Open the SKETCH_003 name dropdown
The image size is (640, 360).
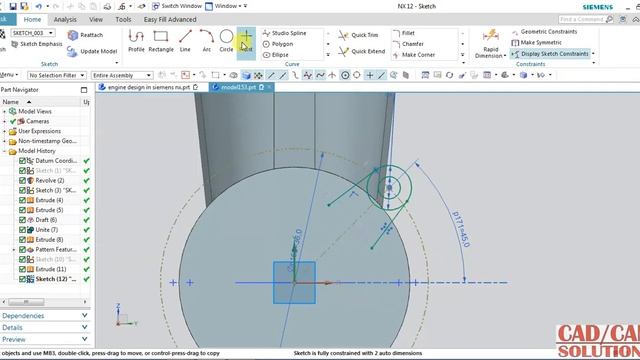(x=51, y=33)
